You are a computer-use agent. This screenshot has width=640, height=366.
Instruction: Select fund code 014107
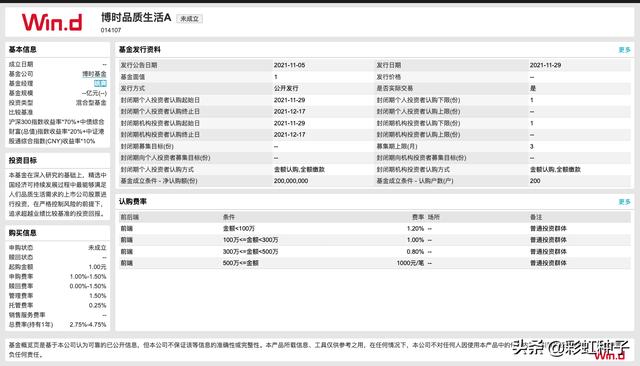pyautogui.click(x=111, y=30)
